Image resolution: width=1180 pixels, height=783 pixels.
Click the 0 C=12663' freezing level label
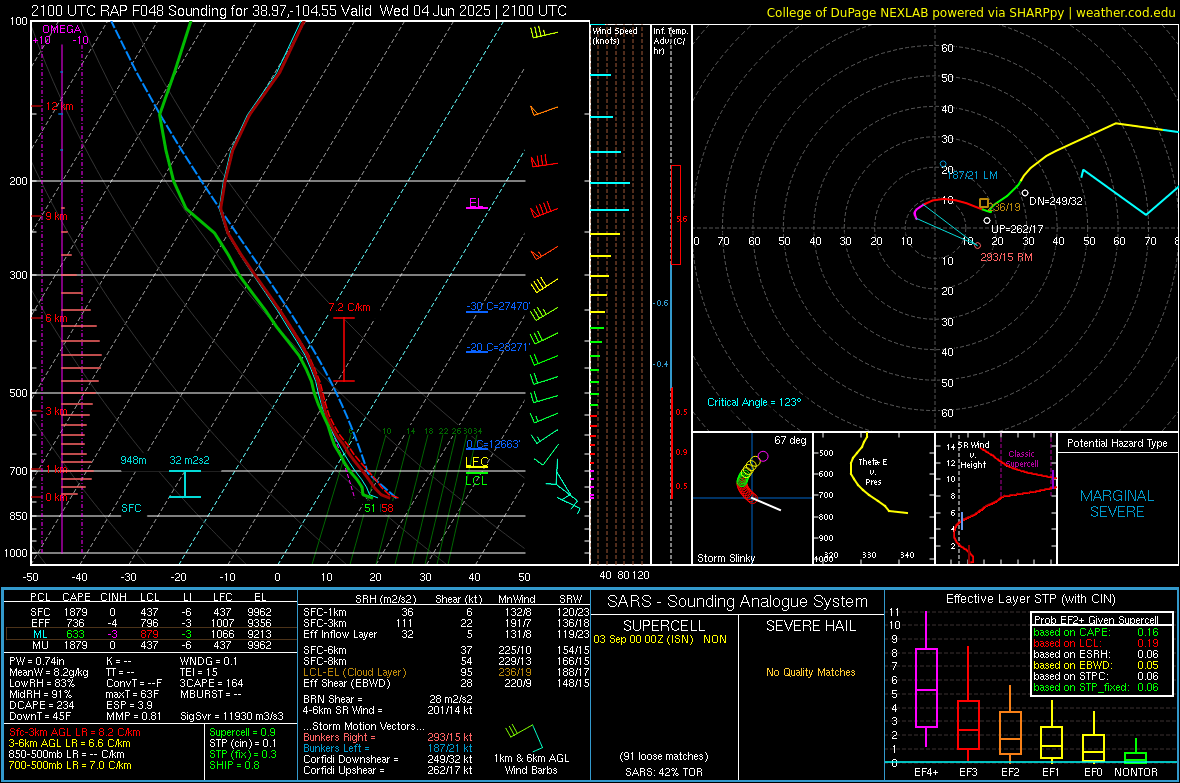point(493,444)
